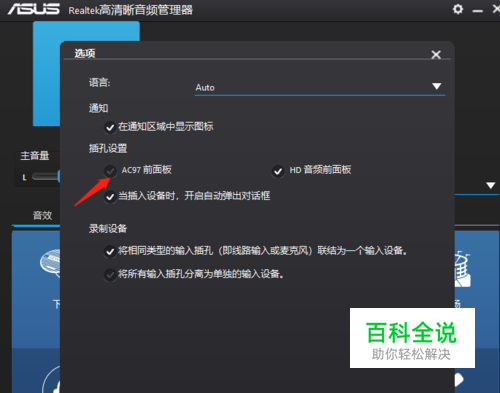
Task: Open the 语言 Auto language dropdown
Action: click(320, 87)
